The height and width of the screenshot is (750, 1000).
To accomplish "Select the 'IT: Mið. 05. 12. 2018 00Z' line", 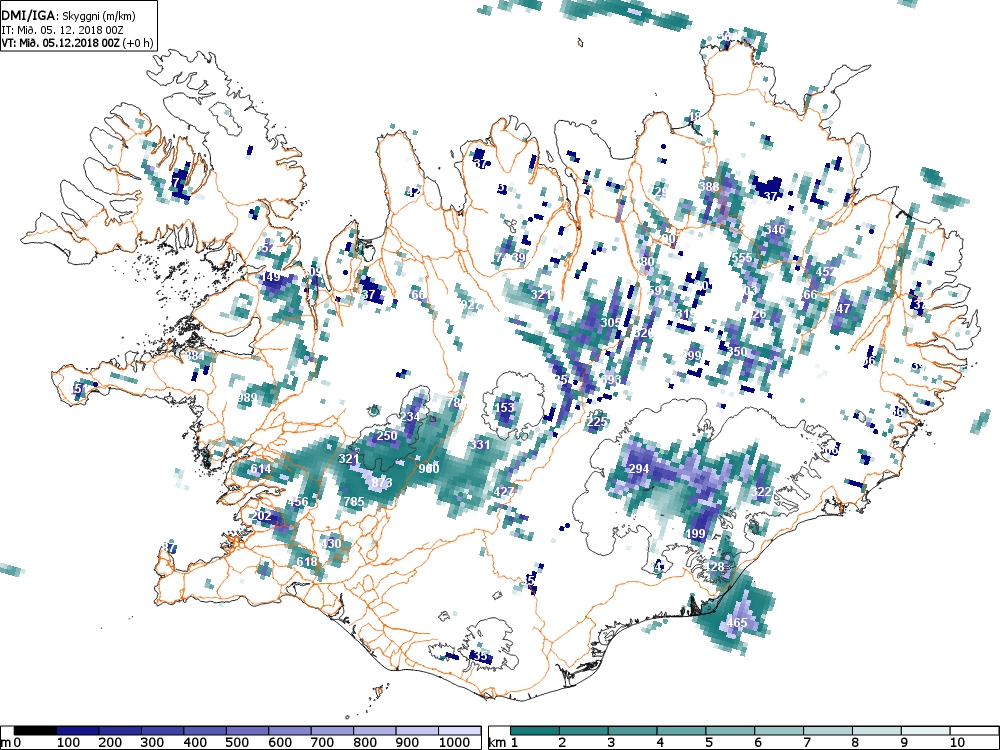I will (61, 29).
